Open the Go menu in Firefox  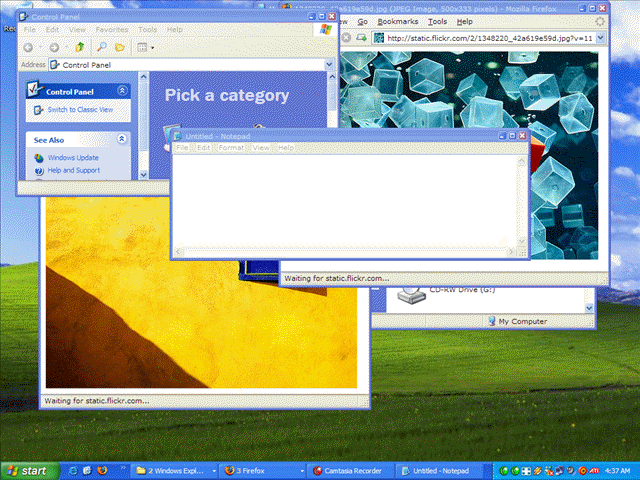click(363, 22)
